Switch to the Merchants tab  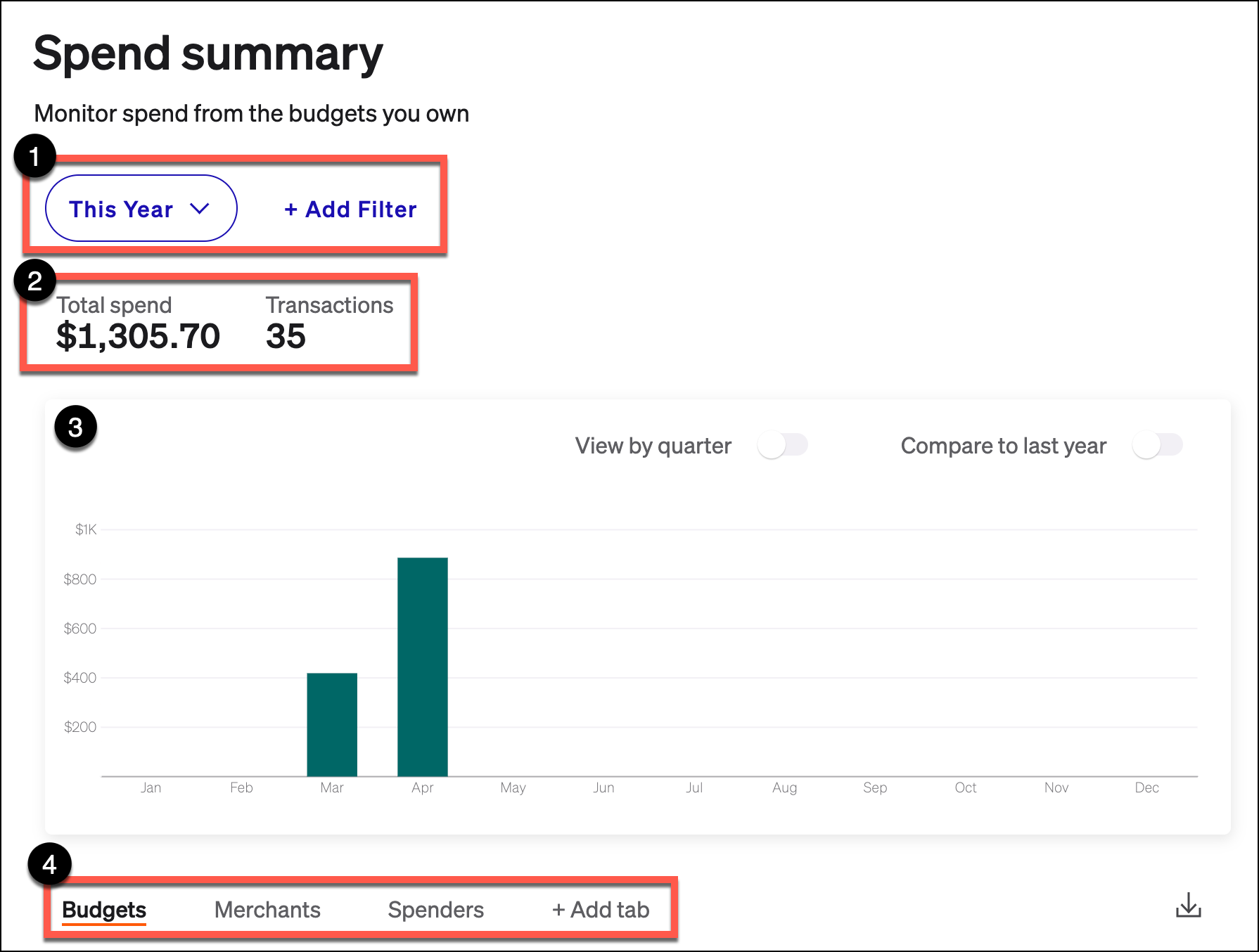click(x=267, y=909)
